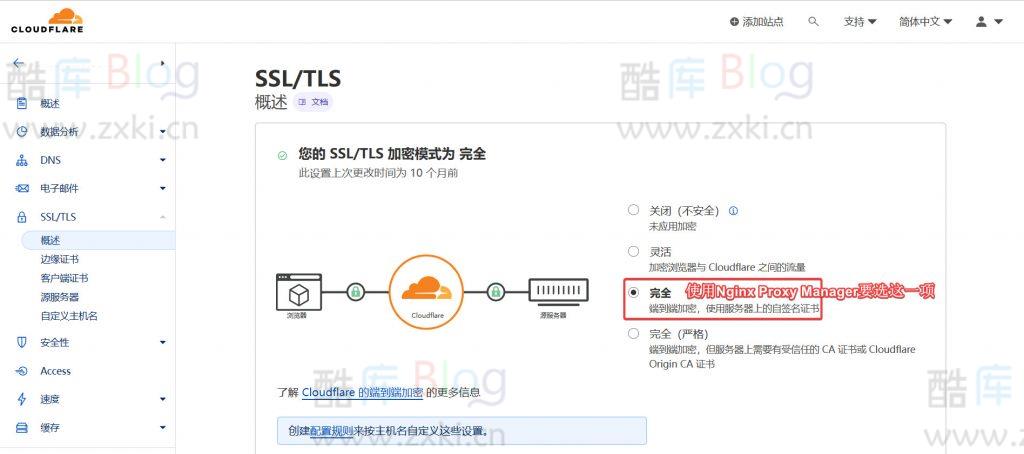Follow the 配置规则 link
The width and height of the screenshot is (1024, 454).
tap(331, 431)
